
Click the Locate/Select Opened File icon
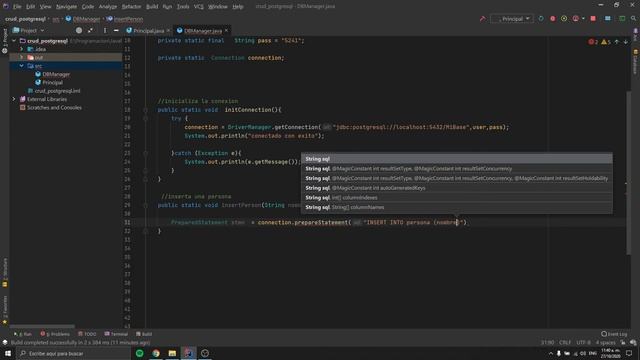point(79,31)
